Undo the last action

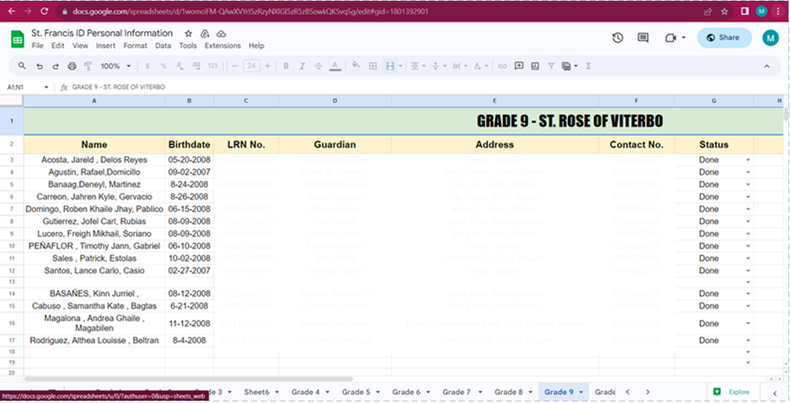(x=39, y=66)
